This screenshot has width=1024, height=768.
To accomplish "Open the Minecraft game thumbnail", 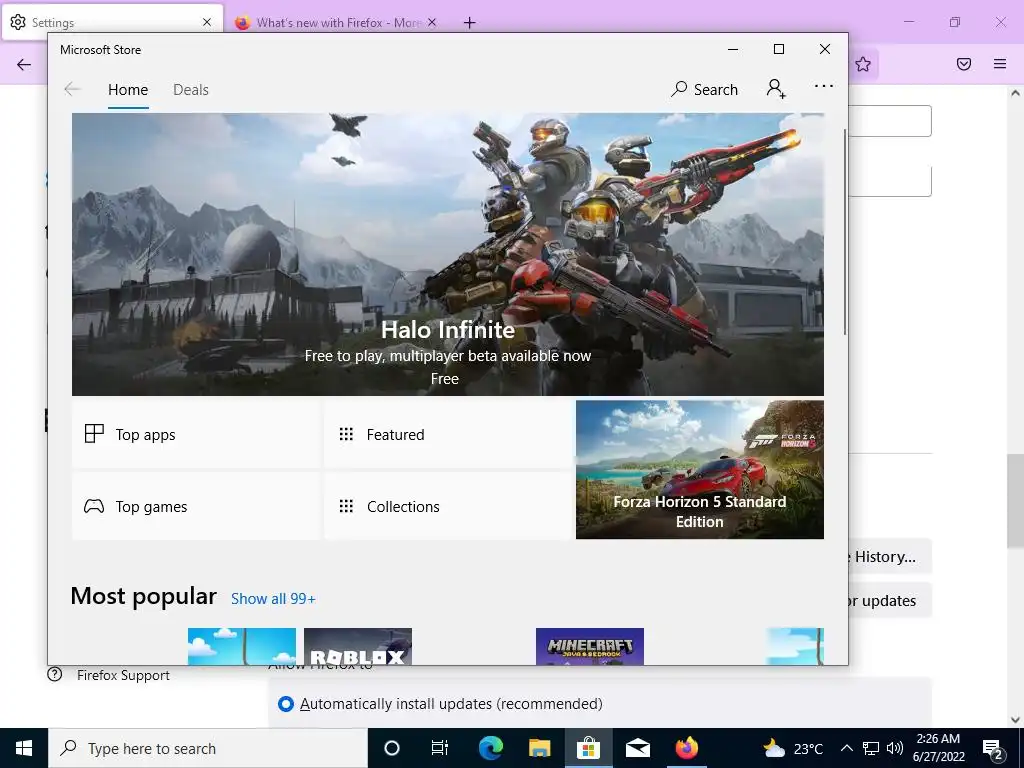I will click(590, 647).
